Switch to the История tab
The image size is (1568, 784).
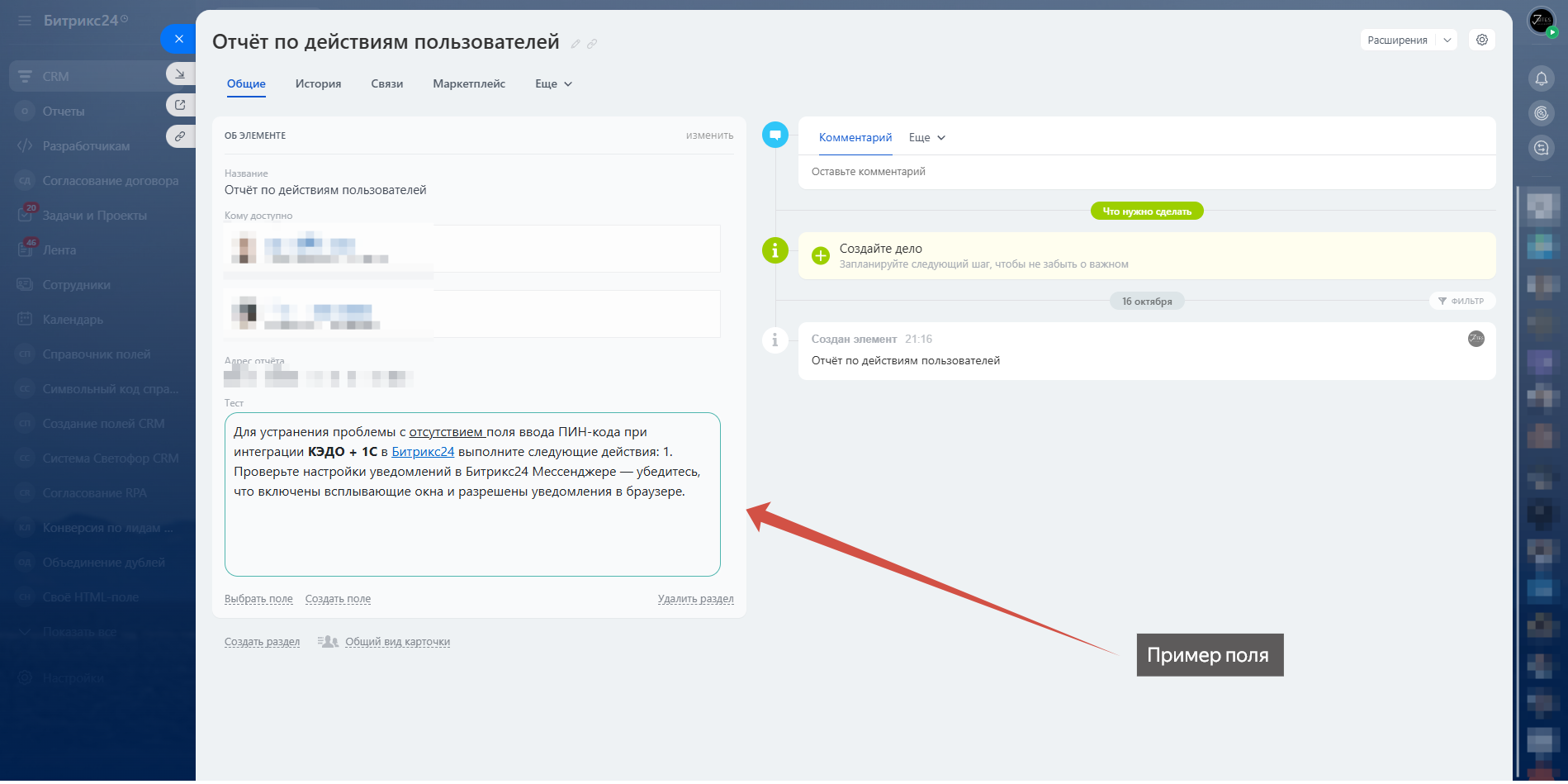coord(318,83)
